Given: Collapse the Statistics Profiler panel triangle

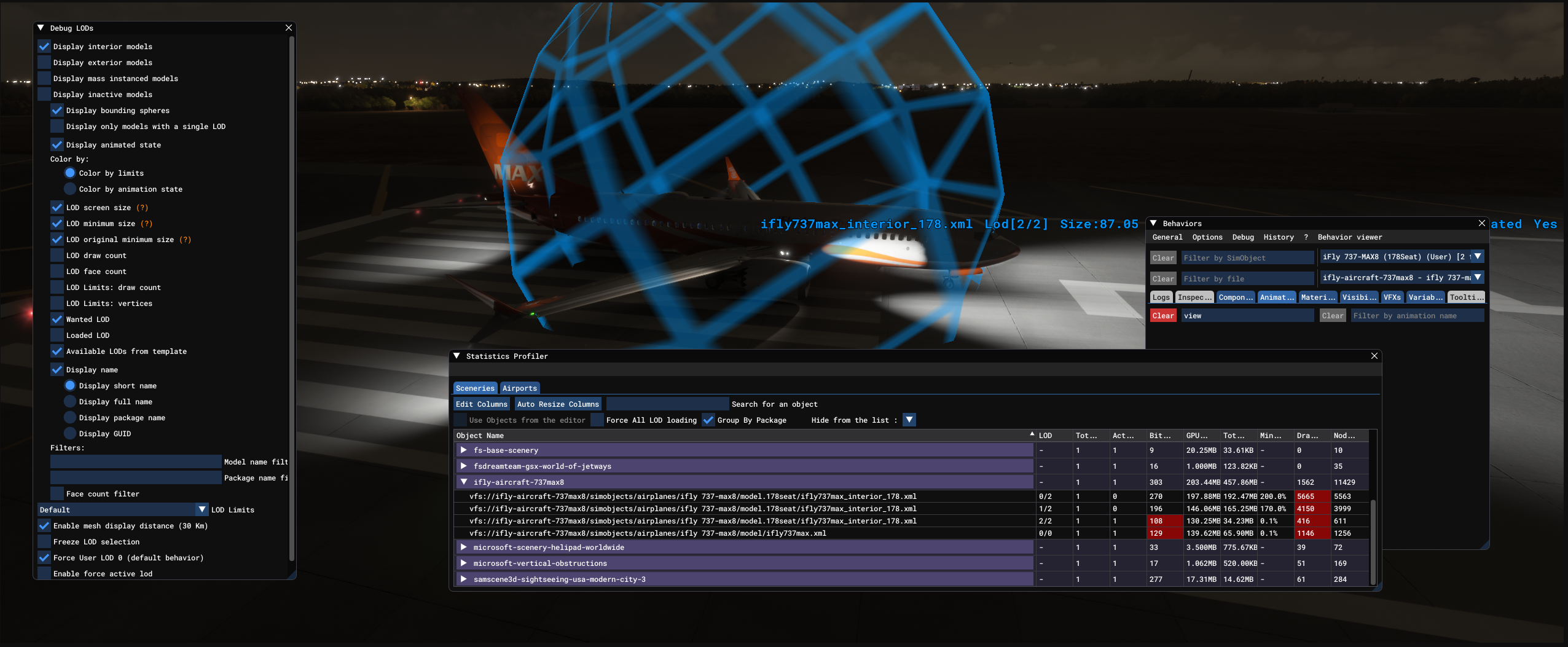Looking at the screenshot, I should pos(457,356).
